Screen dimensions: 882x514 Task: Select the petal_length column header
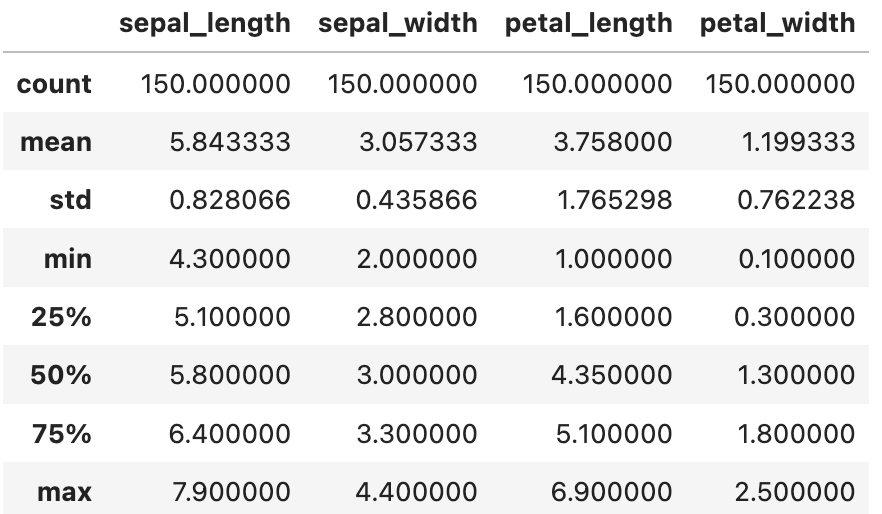(588, 24)
